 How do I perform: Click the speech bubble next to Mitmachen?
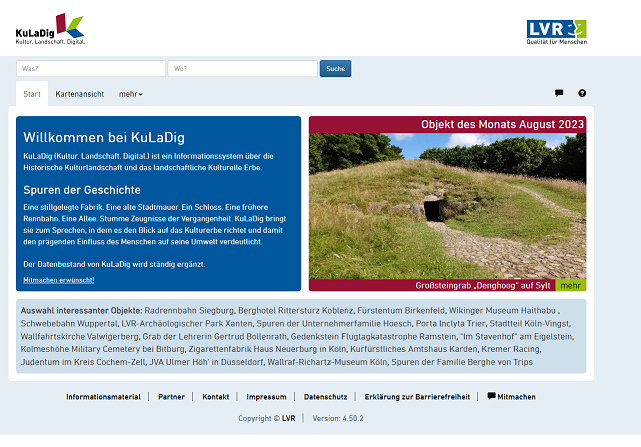click(x=491, y=396)
